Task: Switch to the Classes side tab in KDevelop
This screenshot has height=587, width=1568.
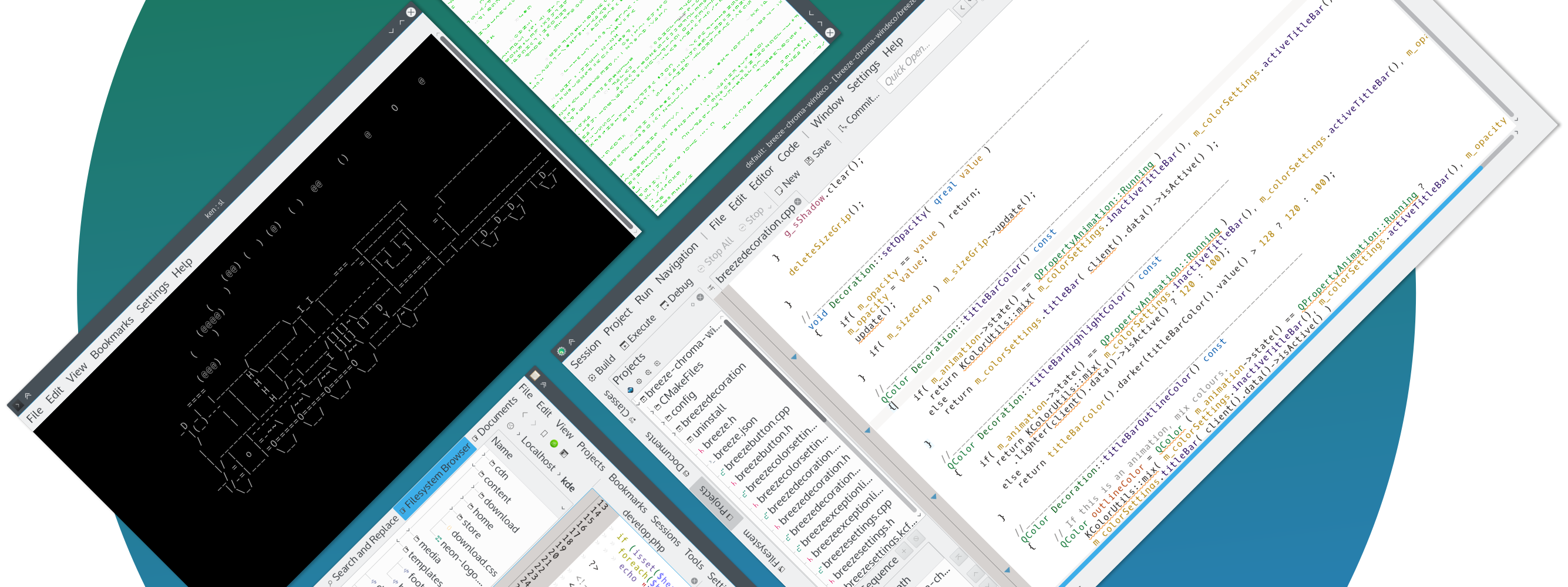Action: (620, 406)
